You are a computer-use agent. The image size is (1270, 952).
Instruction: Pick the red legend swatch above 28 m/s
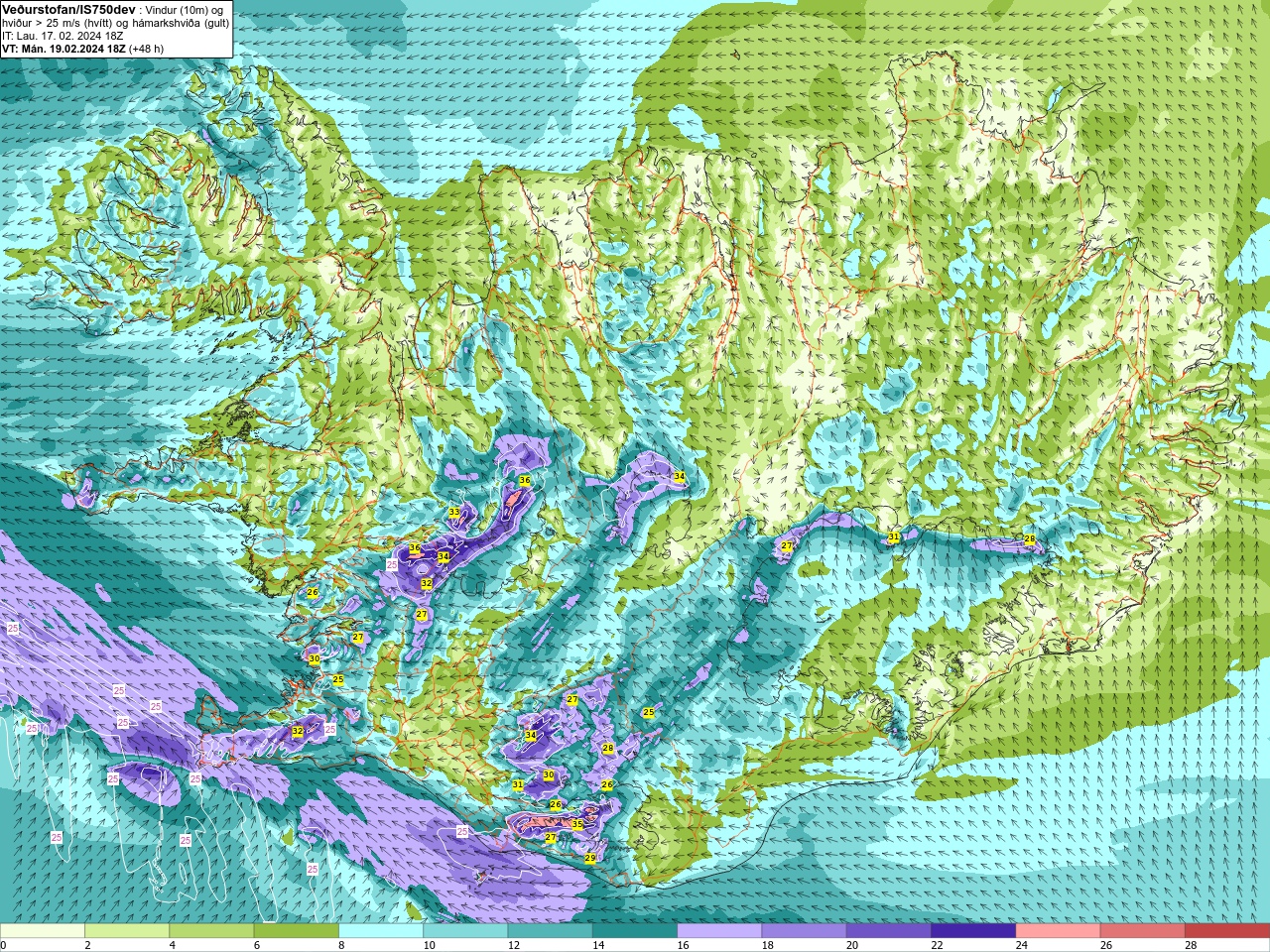[1227, 931]
